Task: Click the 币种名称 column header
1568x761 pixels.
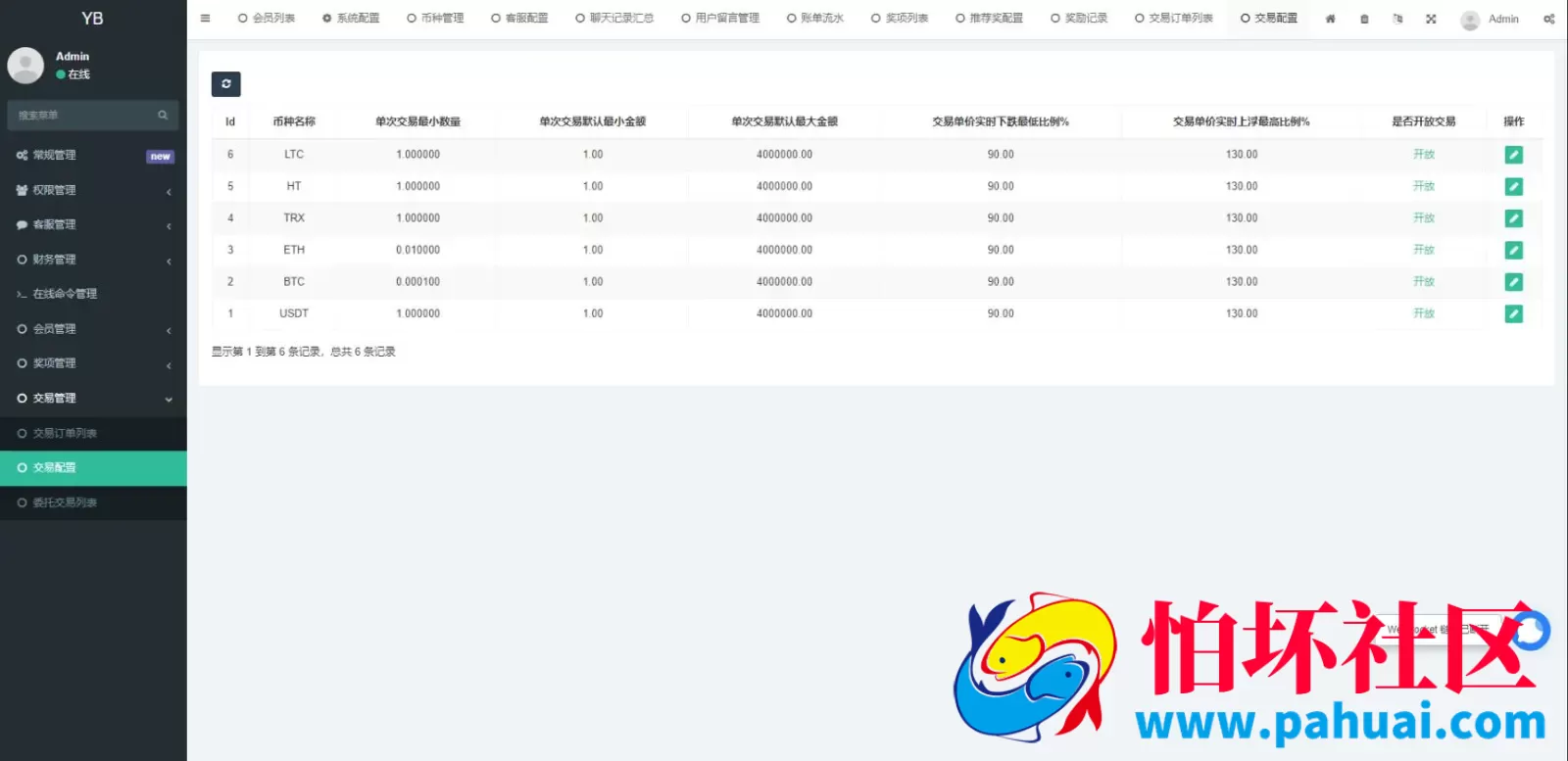Action: pos(294,121)
